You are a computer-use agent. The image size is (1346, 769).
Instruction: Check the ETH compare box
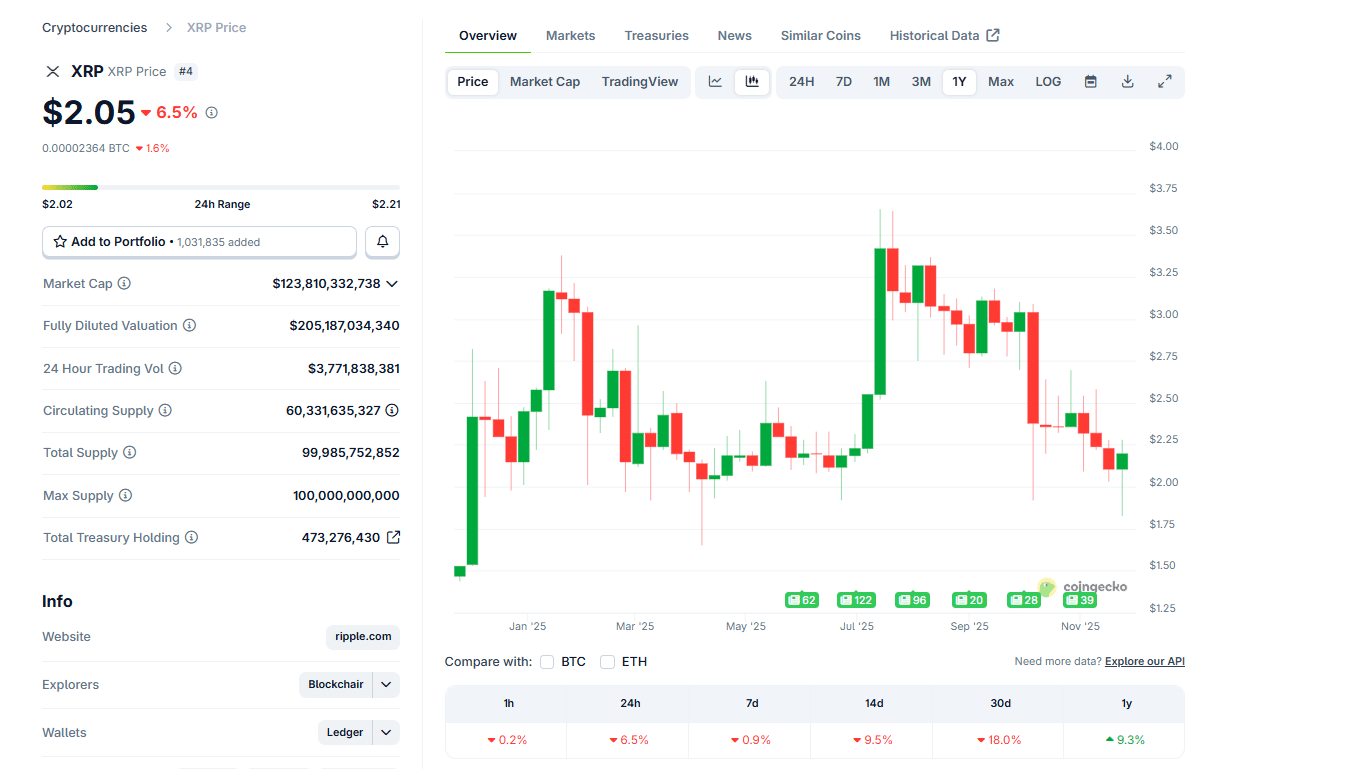[608, 661]
